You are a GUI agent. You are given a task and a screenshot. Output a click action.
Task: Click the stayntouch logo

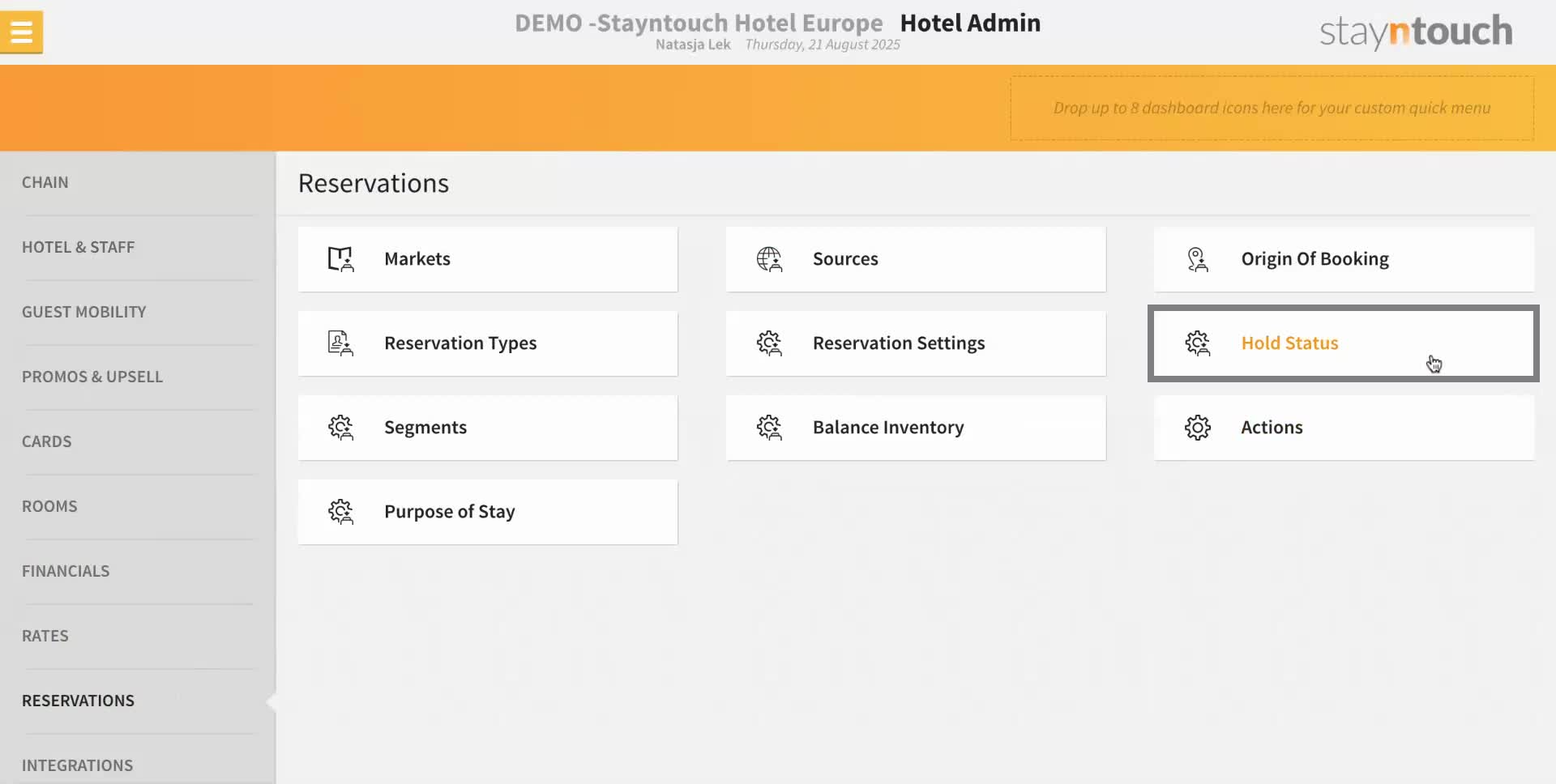(1416, 32)
